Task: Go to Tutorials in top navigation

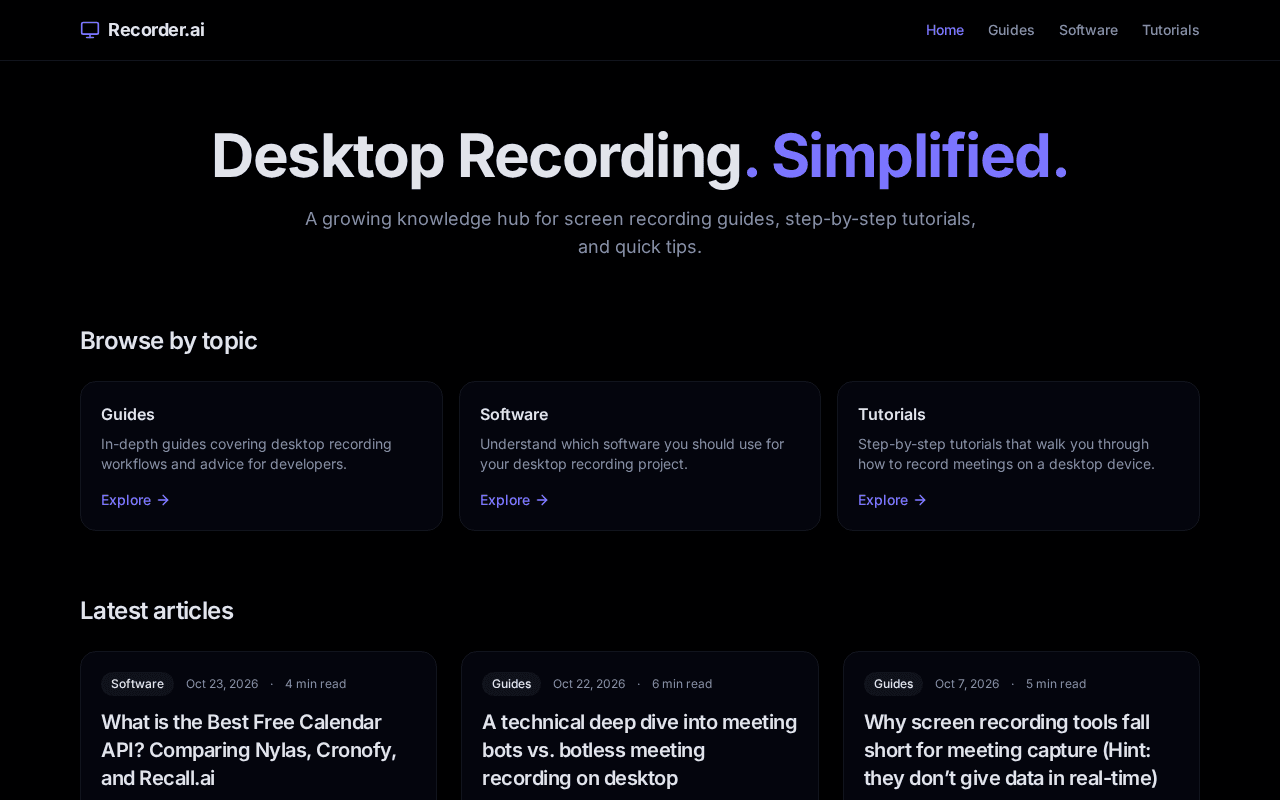Action: (1170, 30)
